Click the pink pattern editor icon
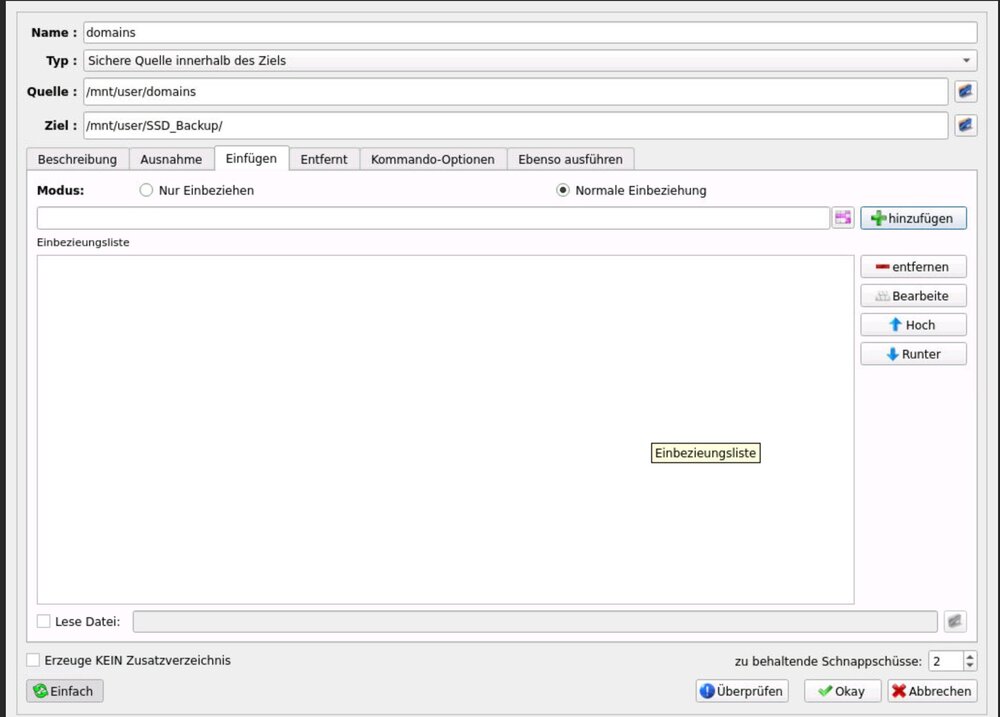 point(843,218)
